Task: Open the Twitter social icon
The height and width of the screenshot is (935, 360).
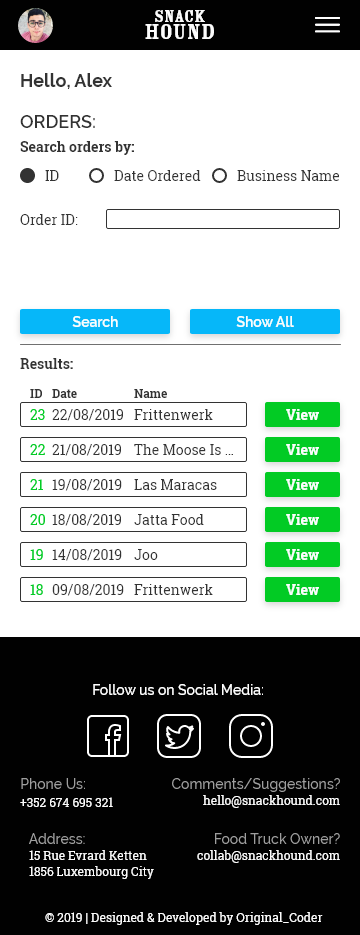Action: [179, 736]
